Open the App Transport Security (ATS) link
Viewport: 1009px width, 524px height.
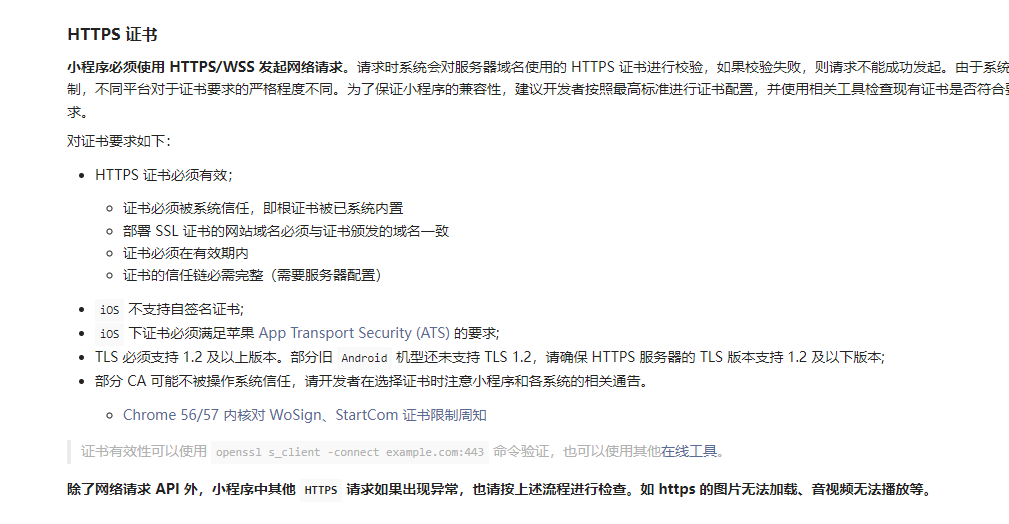[354, 333]
